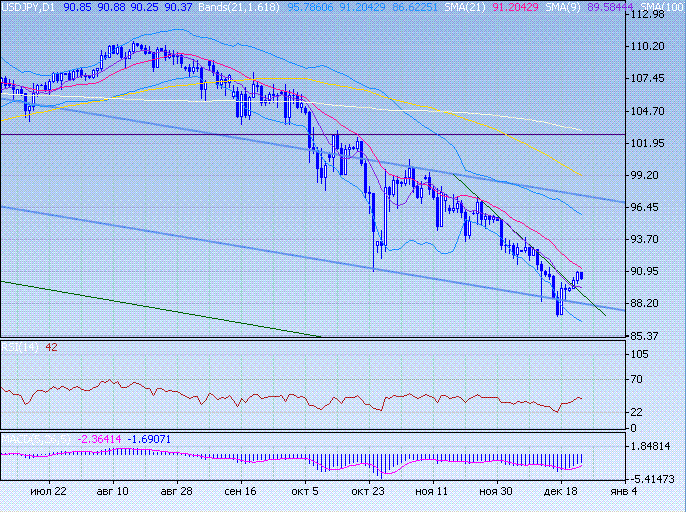Click the янв 4 date label
686x512 pixels.
pyautogui.click(x=623, y=492)
